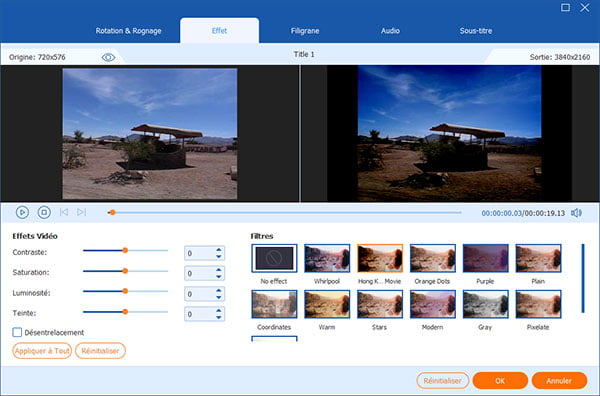The width and height of the screenshot is (600, 396).
Task: Play the video preview
Action: click(x=22, y=212)
